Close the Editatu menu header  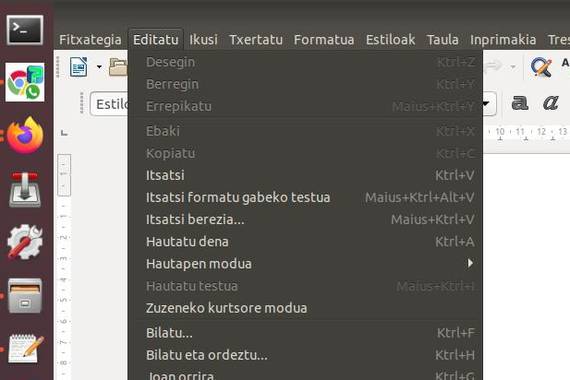[156, 40]
